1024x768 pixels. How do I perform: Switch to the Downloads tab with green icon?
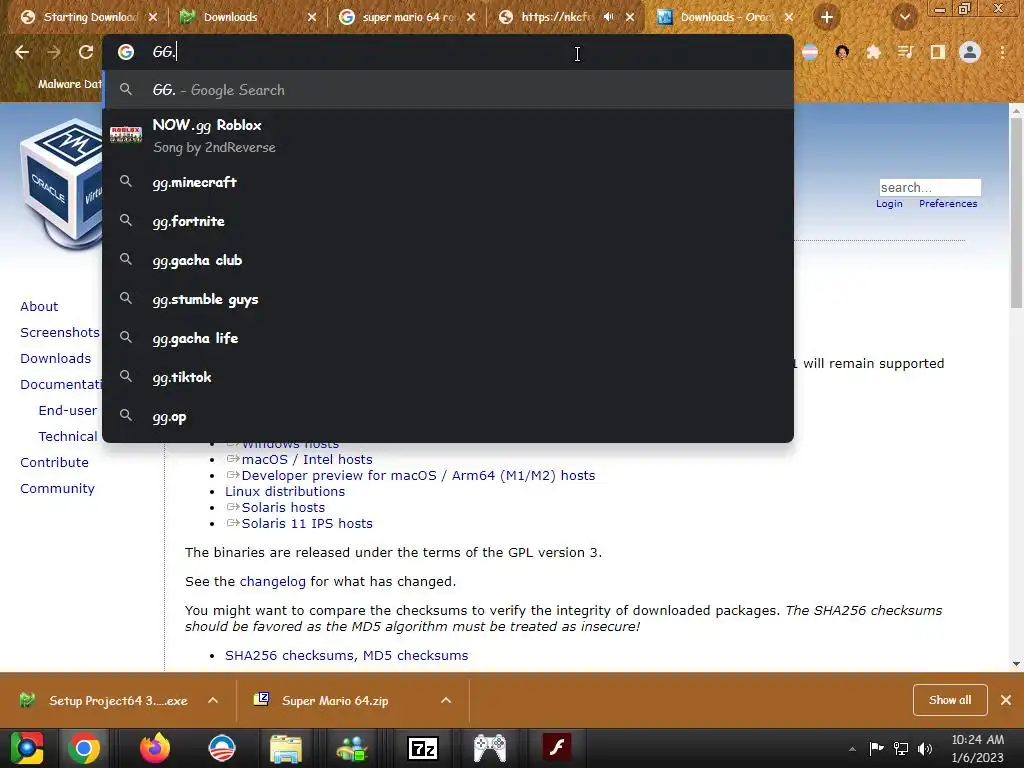[x=248, y=17]
